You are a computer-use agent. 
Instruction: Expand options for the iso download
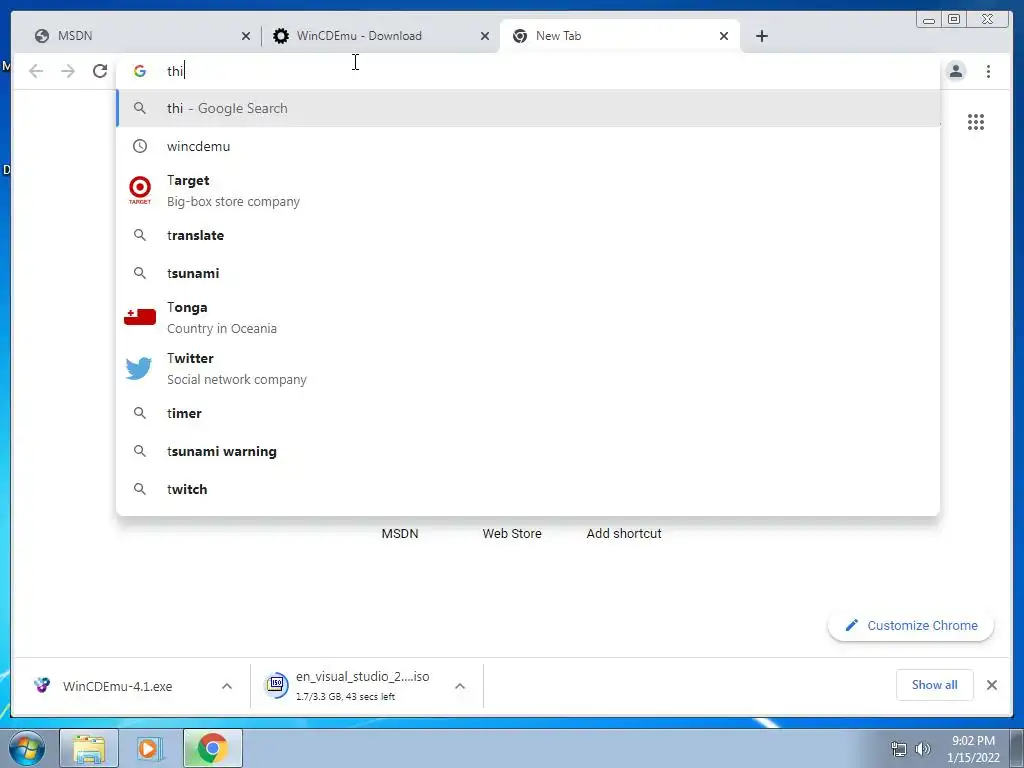pos(460,686)
